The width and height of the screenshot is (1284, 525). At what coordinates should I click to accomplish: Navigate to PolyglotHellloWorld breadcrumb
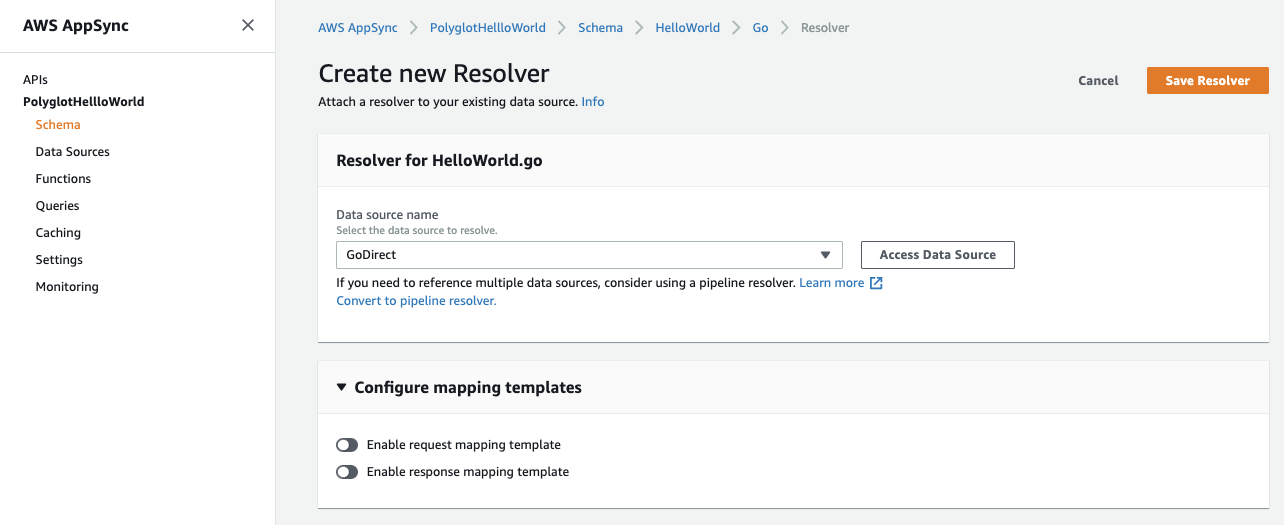click(488, 28)
